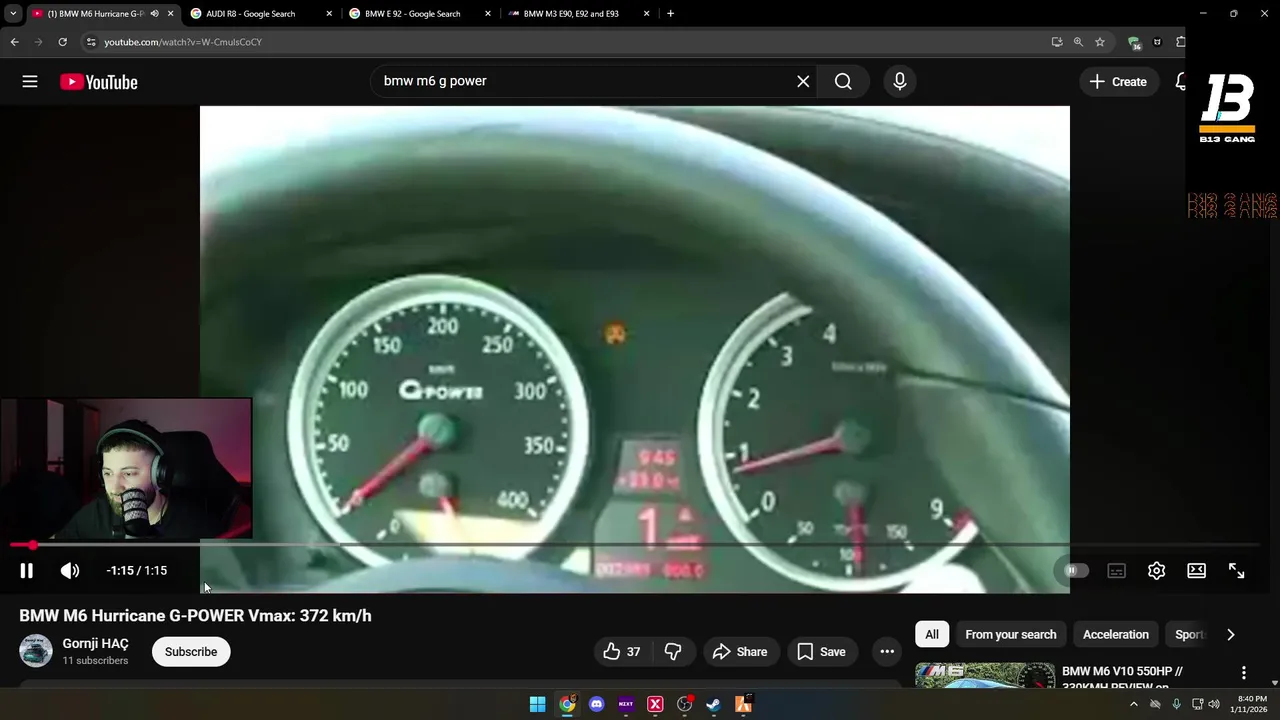Exit full browser view with the collapse icon
Image resolution: width=1280 pixels, height=720 pixels.
point(1236,570)
